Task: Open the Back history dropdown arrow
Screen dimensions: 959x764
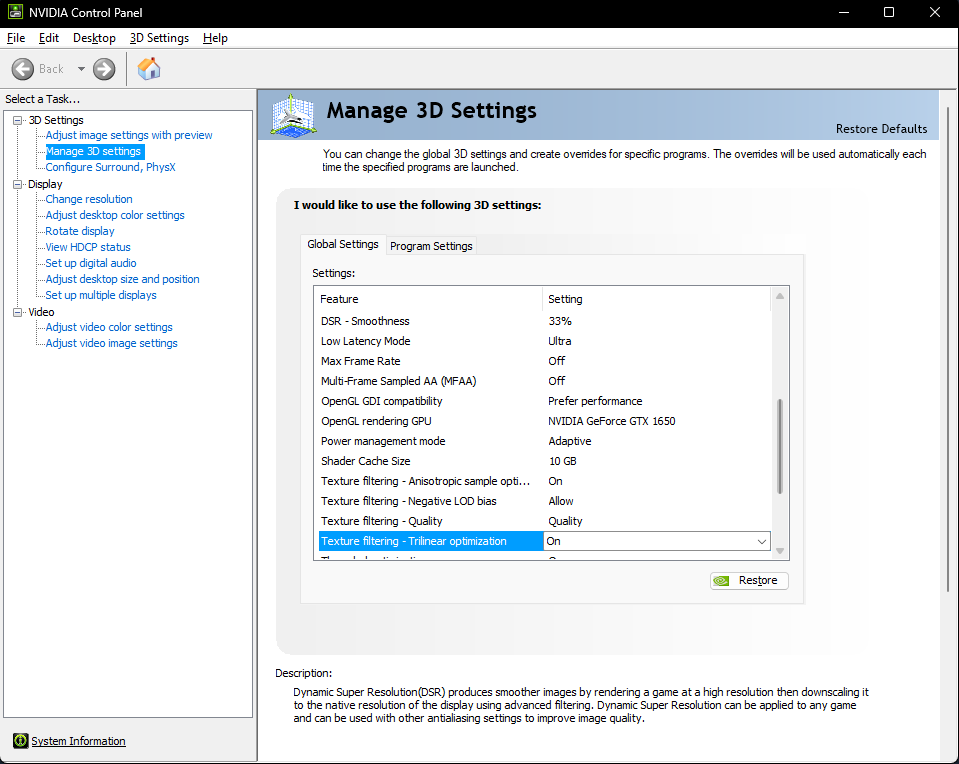Action: coord(81,69)
